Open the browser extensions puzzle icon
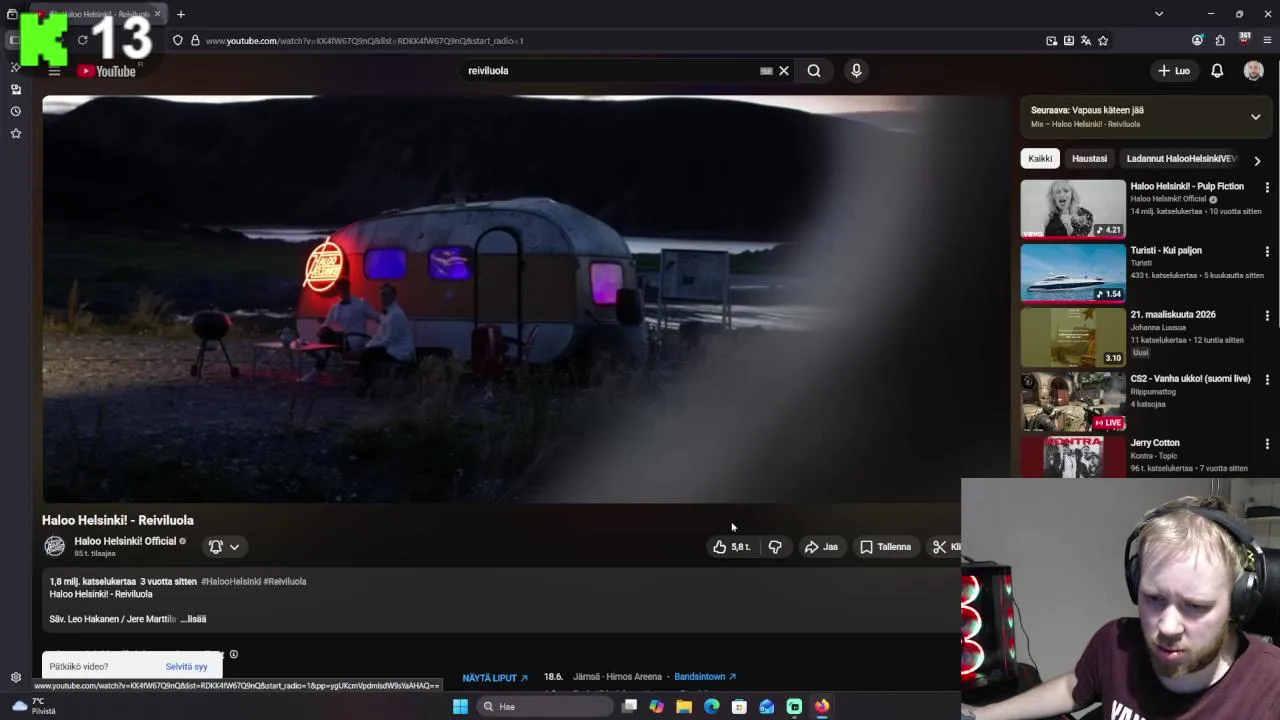 pyautogui.click(x=1220, y=41)
